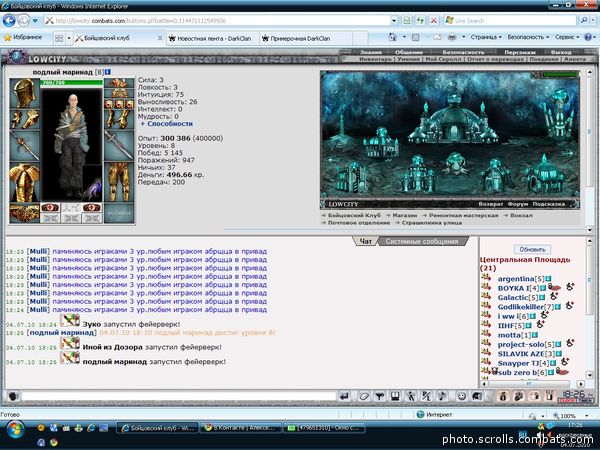600x450 pixels.
Task: Click the info icon next to SILAVIK AZE
Action: click(x=559, y=354)
